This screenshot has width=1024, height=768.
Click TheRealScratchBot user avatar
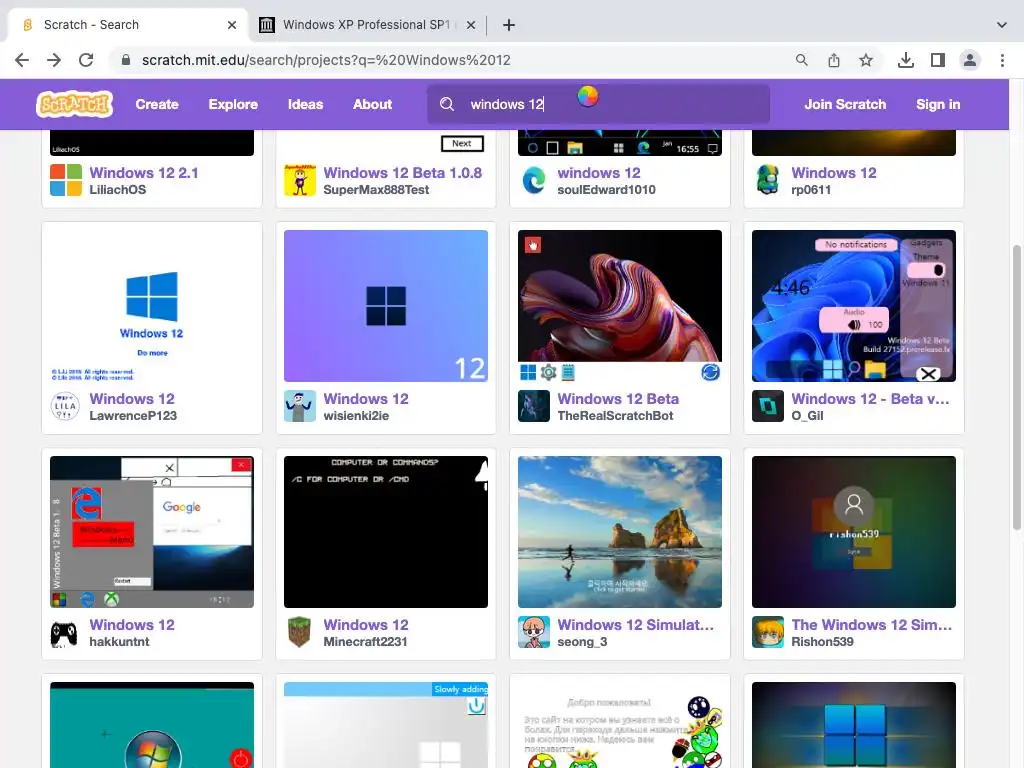[x=534, y=406]
